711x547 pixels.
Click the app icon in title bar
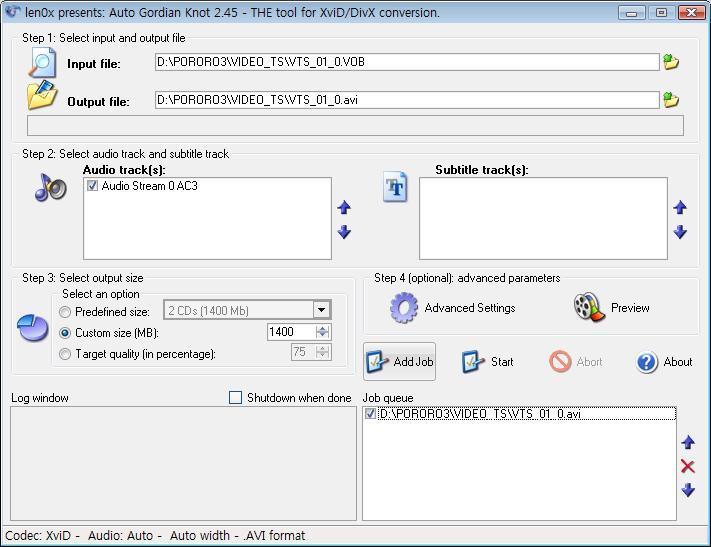(12, 11)
